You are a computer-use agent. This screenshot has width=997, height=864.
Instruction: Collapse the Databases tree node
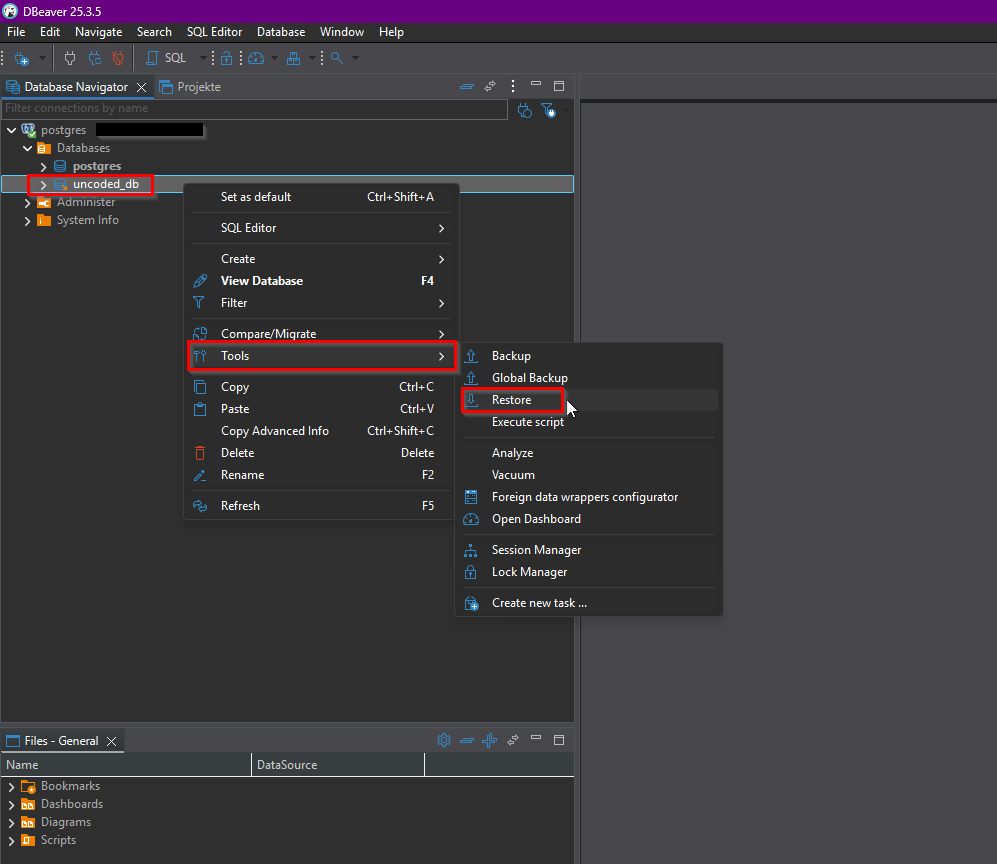point(27,148)
